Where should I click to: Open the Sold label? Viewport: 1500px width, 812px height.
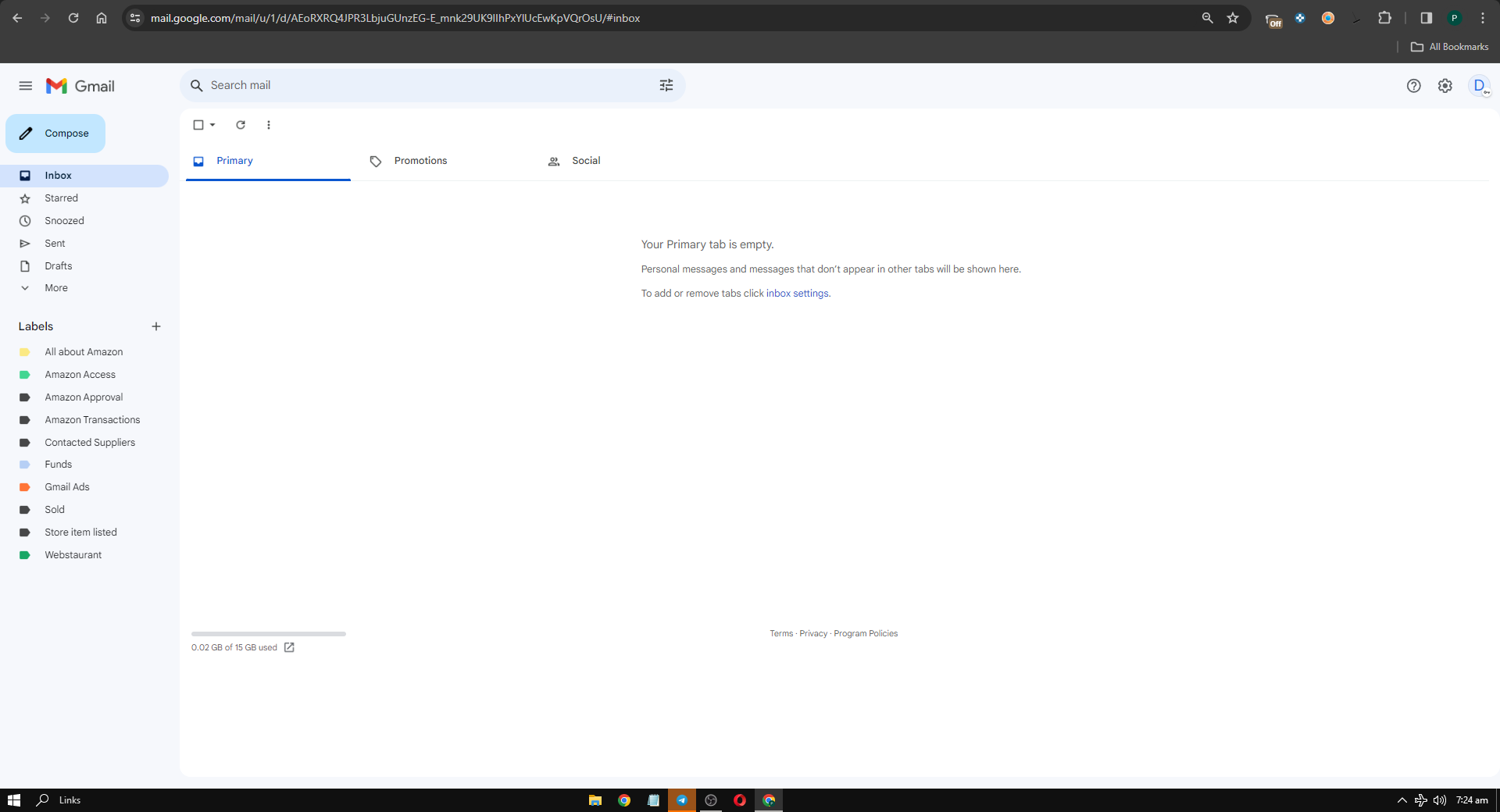84,510
